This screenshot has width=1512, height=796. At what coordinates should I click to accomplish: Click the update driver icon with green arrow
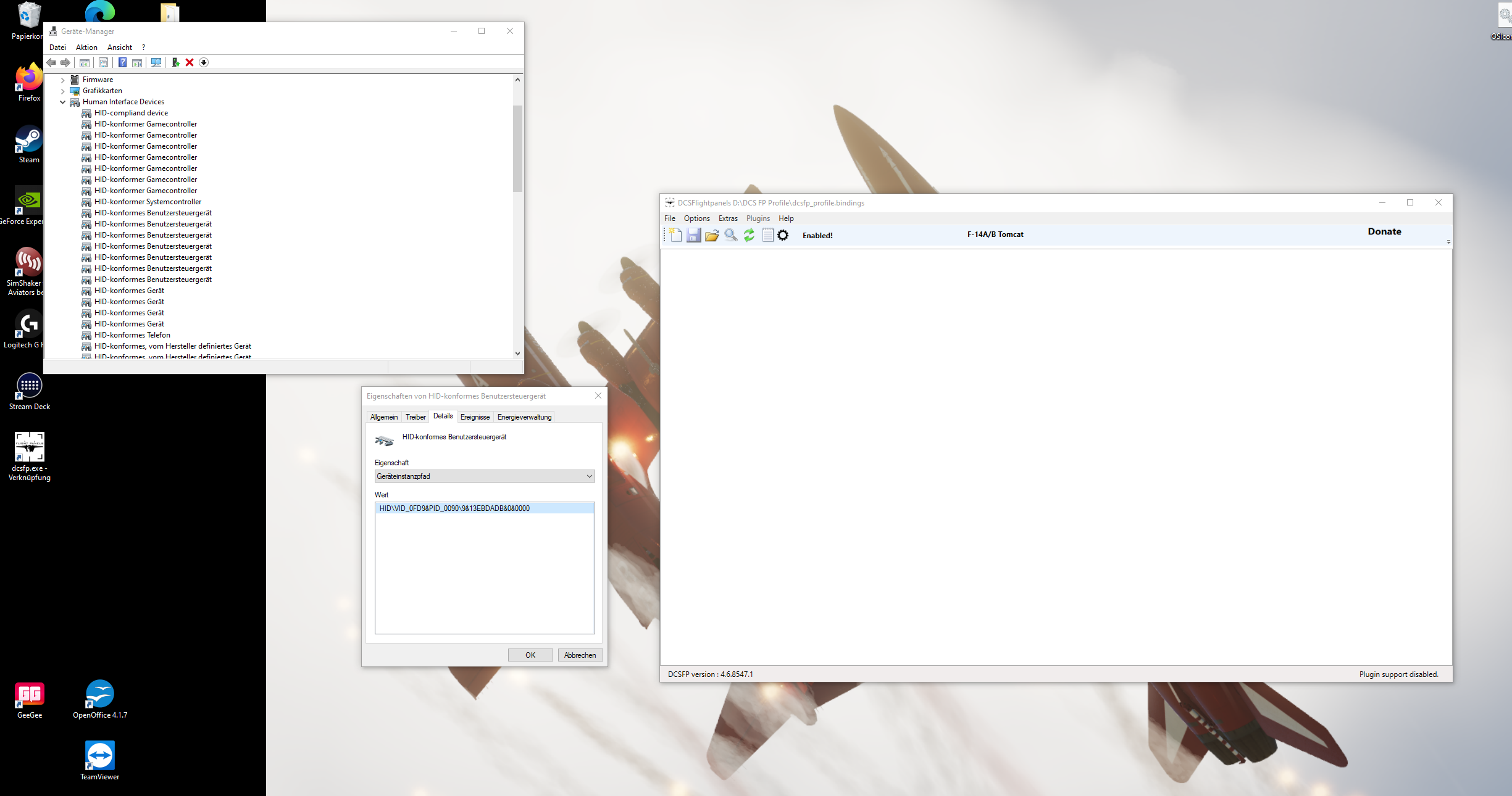click(175, 62)
